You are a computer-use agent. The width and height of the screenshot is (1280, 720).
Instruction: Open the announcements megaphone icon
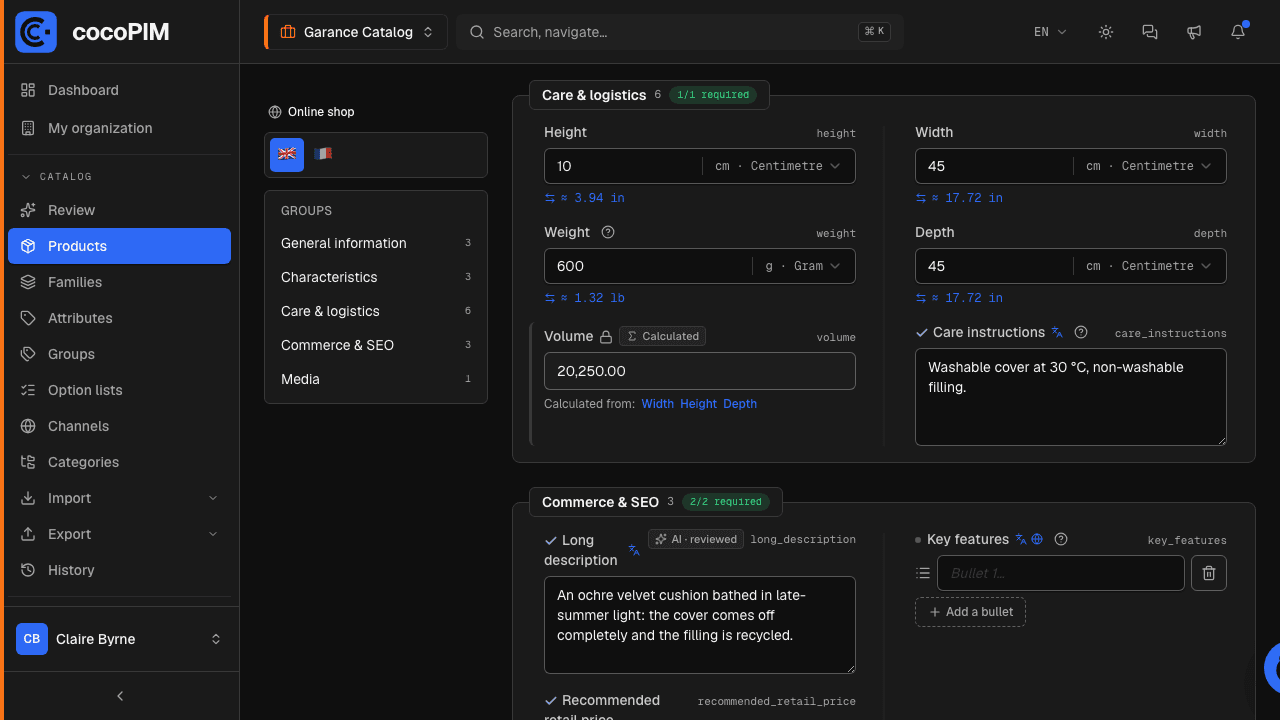tap(1194, 32)
